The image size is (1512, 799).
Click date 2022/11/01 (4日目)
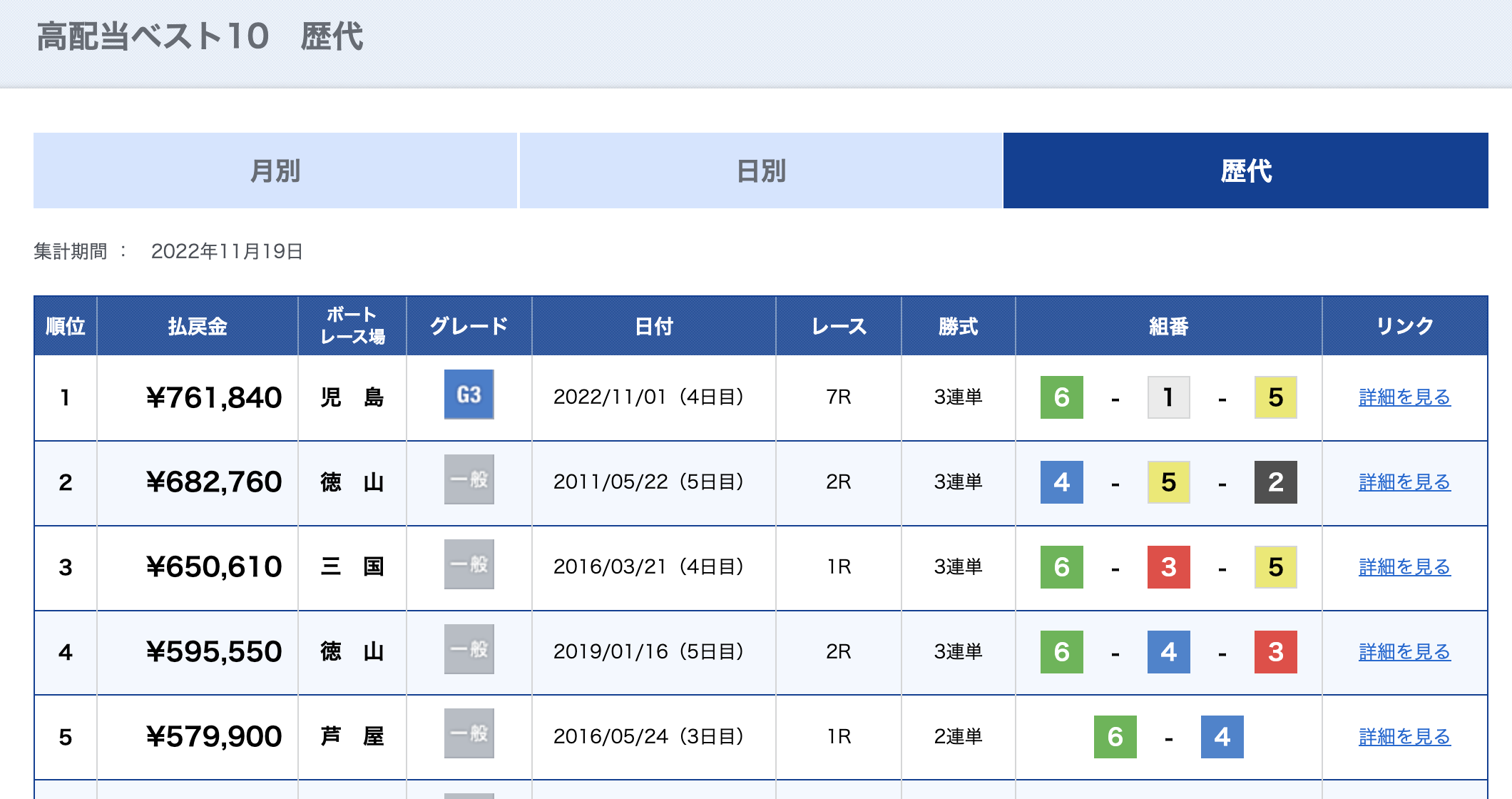pos(648,397)
